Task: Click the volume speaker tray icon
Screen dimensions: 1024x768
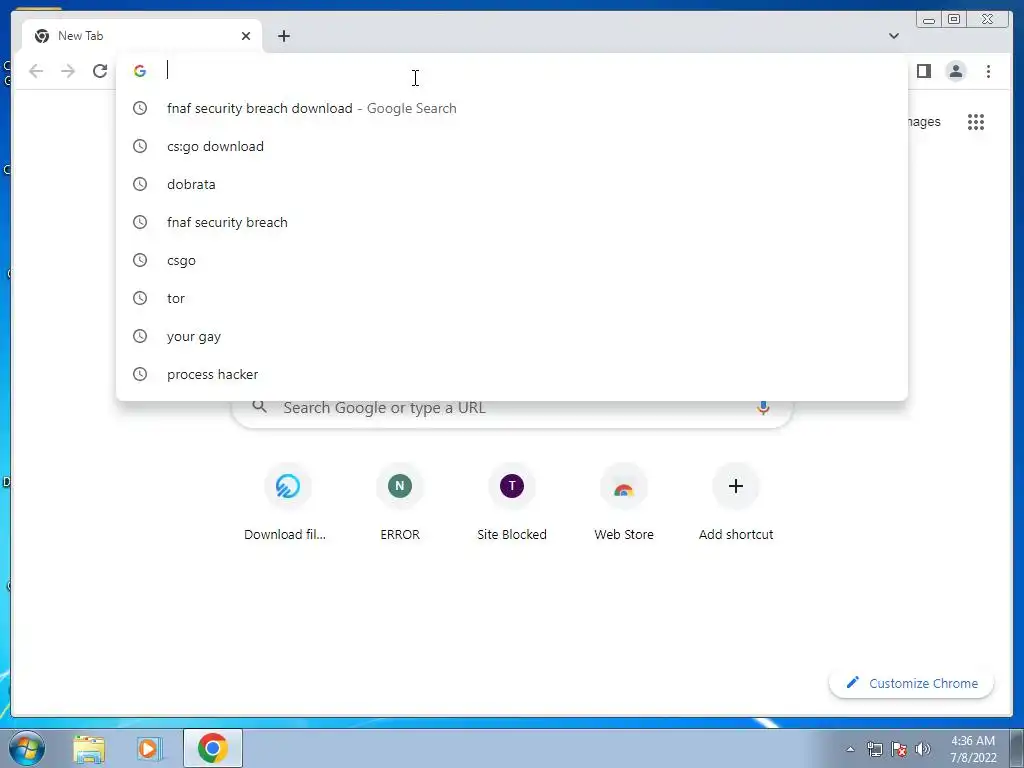Action: (923, 749)
